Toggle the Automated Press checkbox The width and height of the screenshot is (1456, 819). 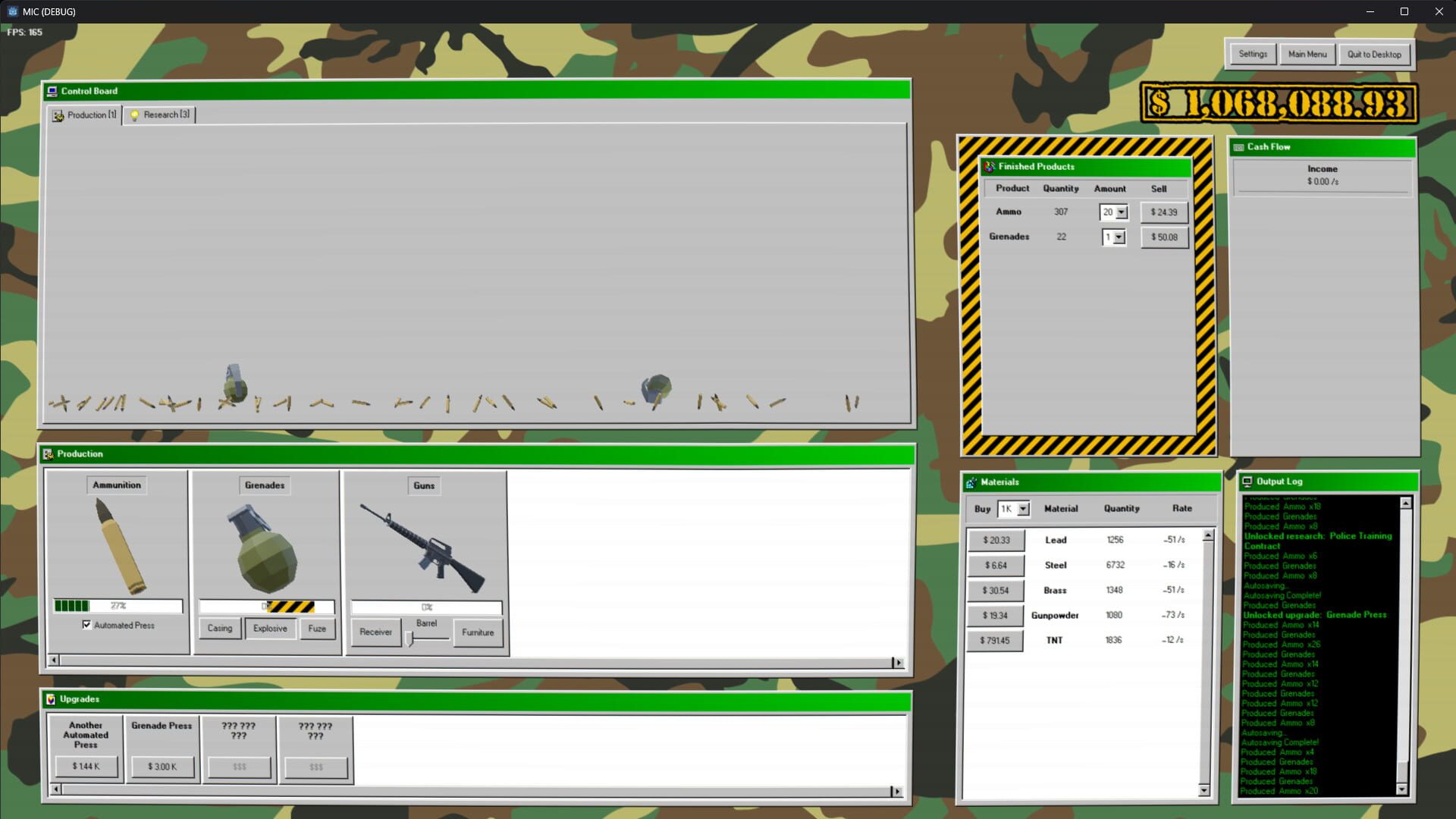coord(87,625)
